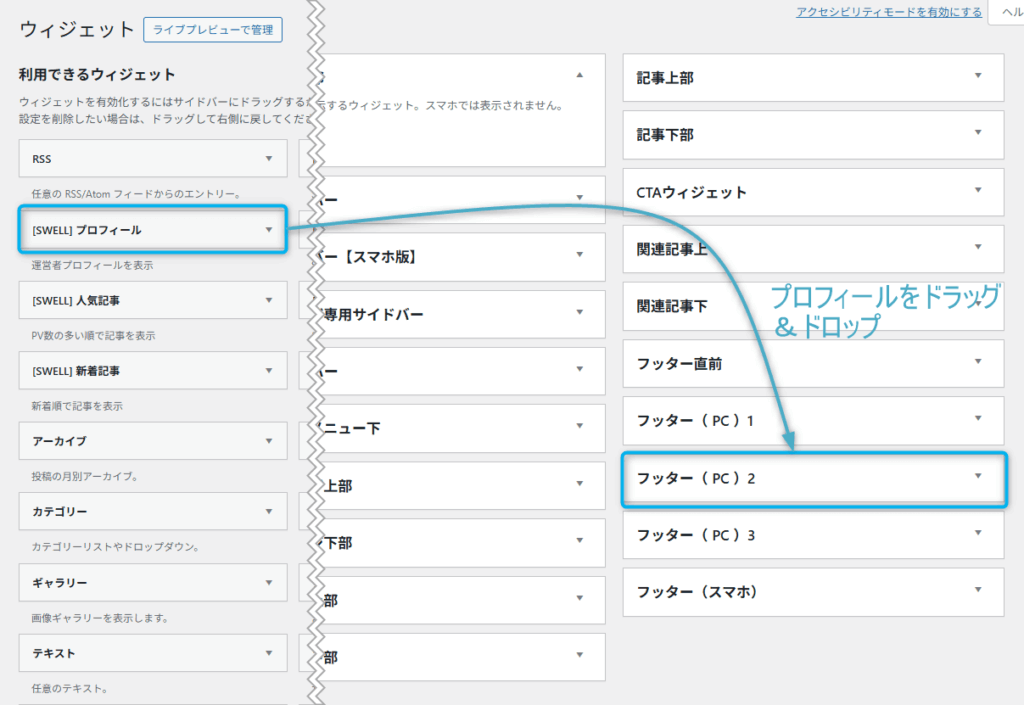Select the アーカイブ widget title
1024x705 pixels.
pos(59,442)
